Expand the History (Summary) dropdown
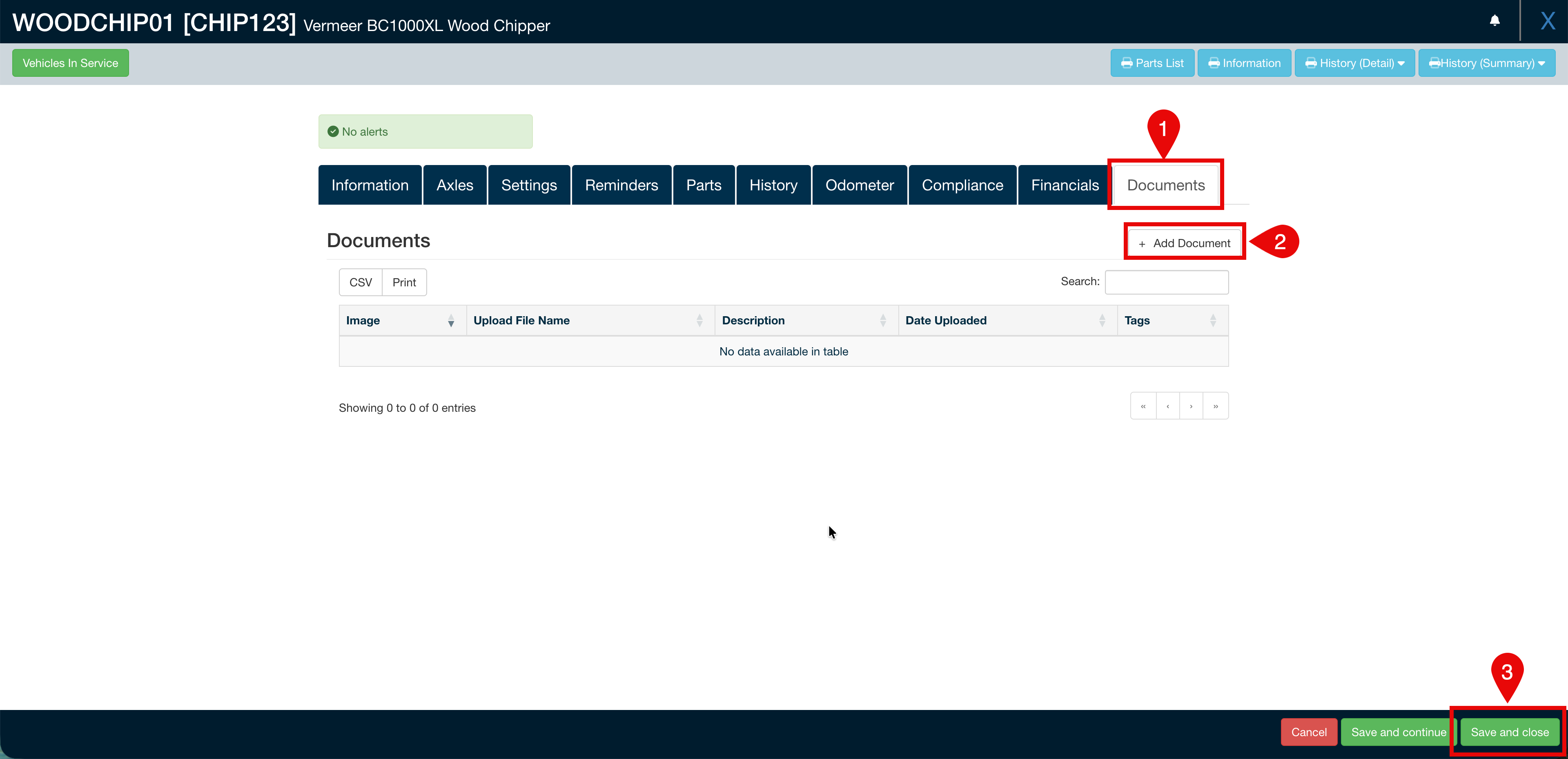Screen dimensions: 1568x759 [x=1486, y=63]
